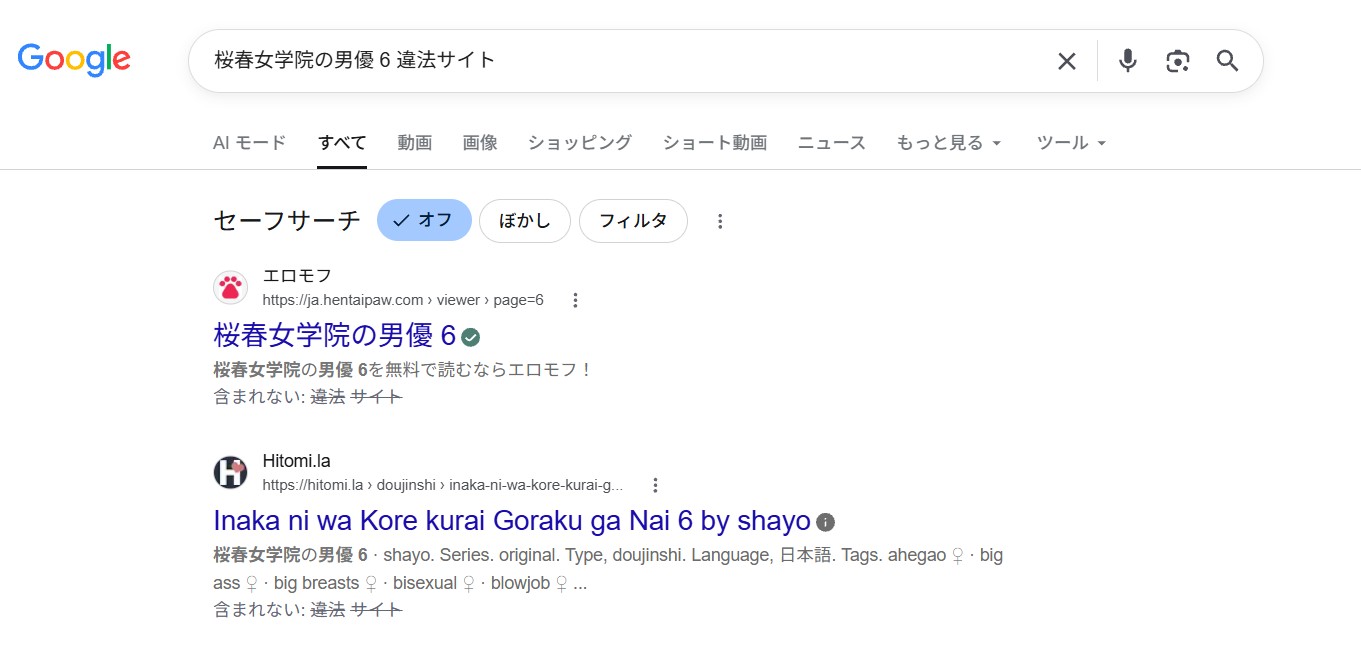The width and height of the screenshot is (1361, 656).
Task: Open search by image camera icon
Action: pos(1178,61)
